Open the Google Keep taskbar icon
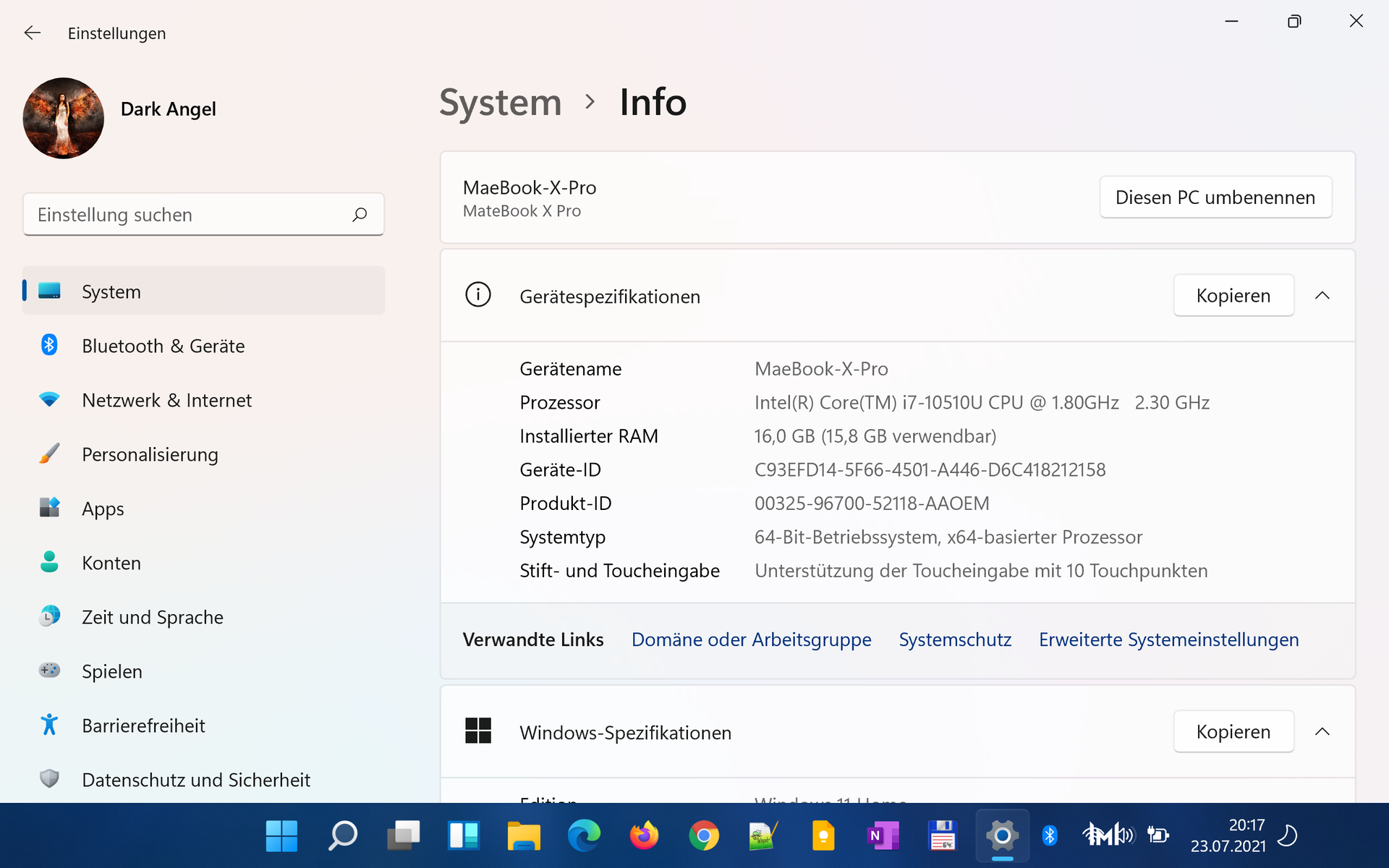The width and height of the screenshot is (1389, 868). point(823,836)
